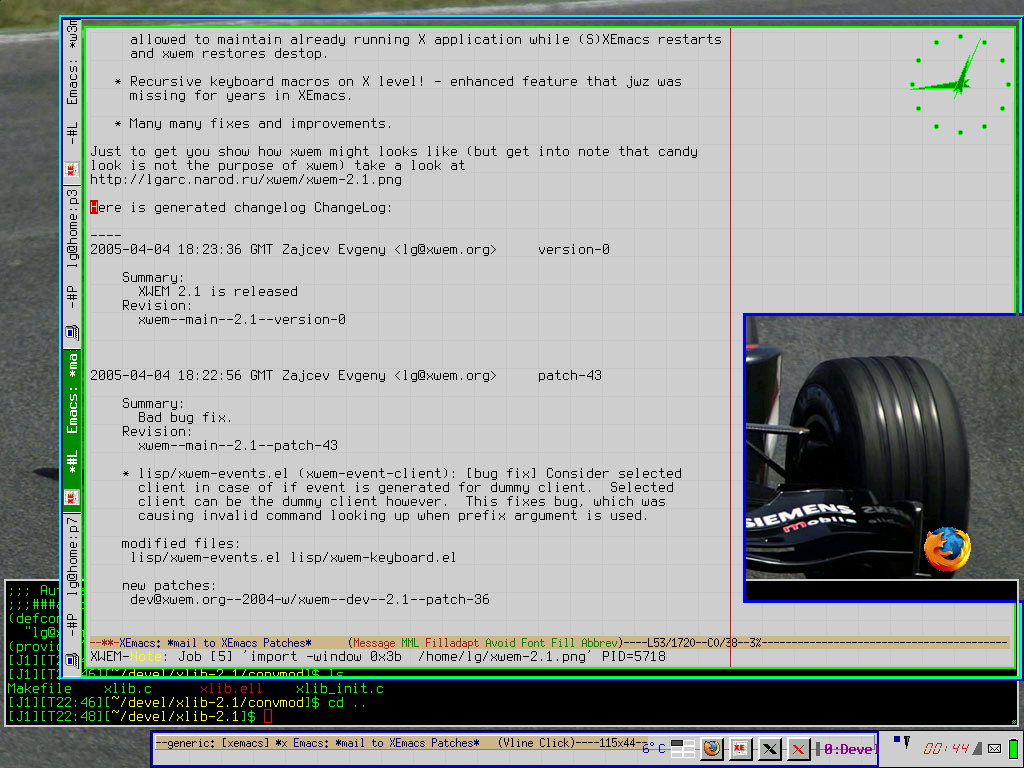Click the 'XWEM 2.1 is released' summary line
This screenshot has height=768, width=1024.
coord(217,292)
